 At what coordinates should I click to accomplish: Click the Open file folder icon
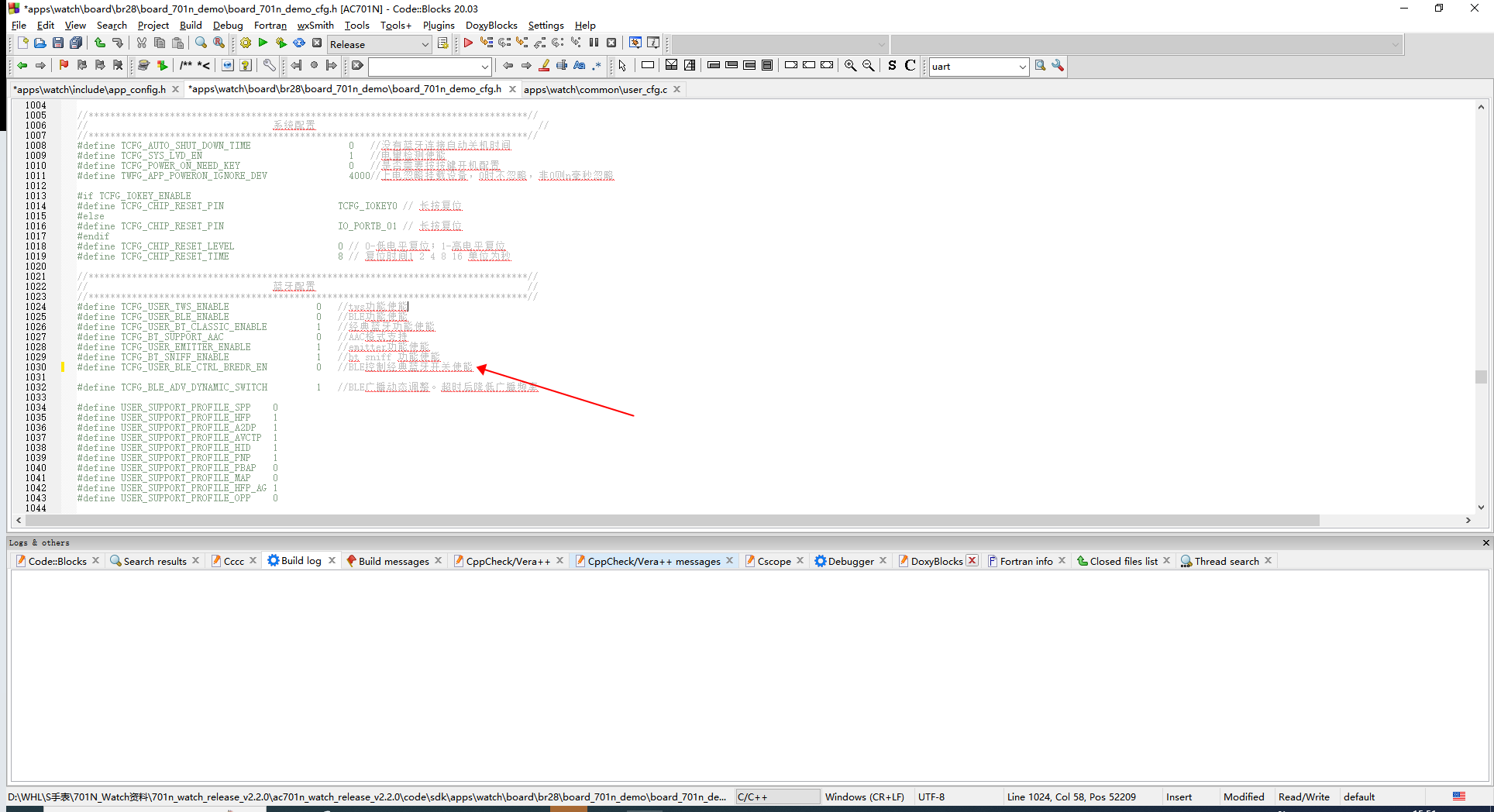coord(40,43)
